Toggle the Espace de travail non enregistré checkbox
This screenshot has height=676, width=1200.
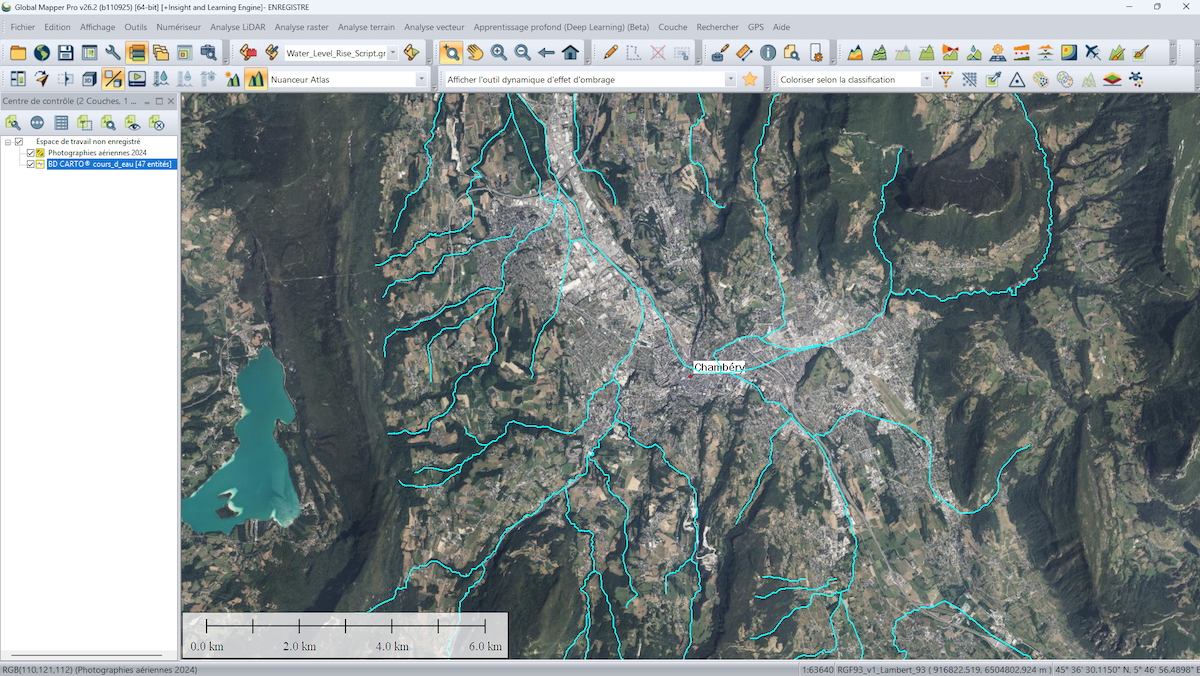19,142
